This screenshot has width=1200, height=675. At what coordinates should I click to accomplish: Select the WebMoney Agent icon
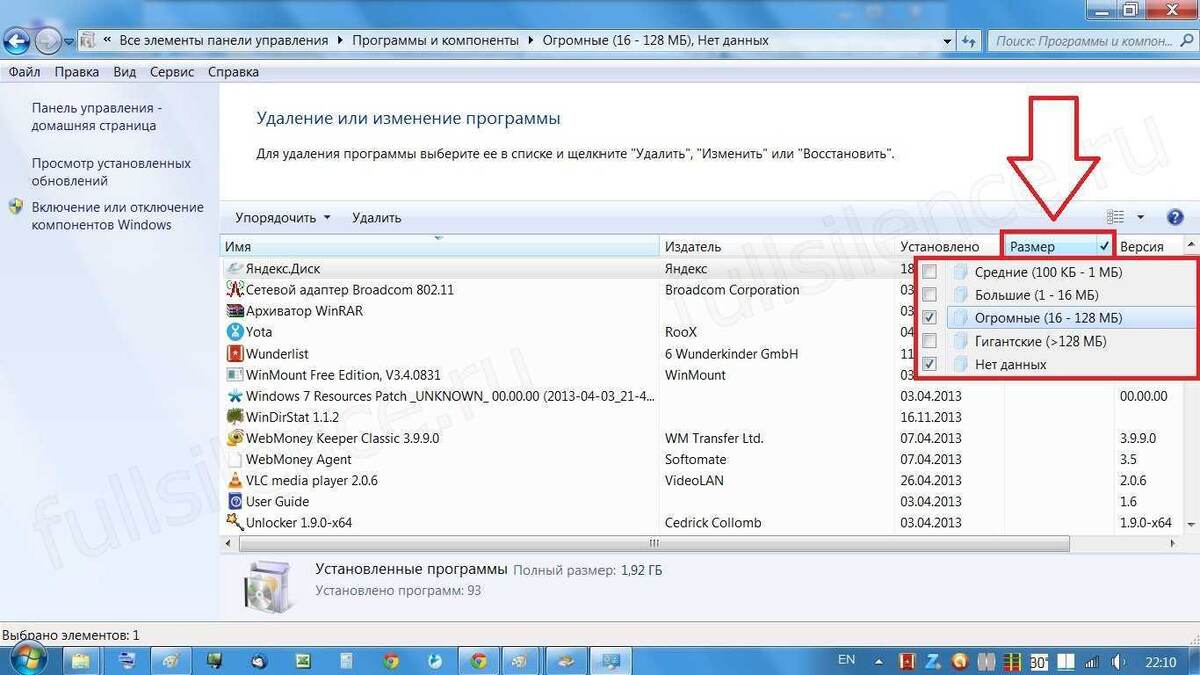tap(235, 459)
